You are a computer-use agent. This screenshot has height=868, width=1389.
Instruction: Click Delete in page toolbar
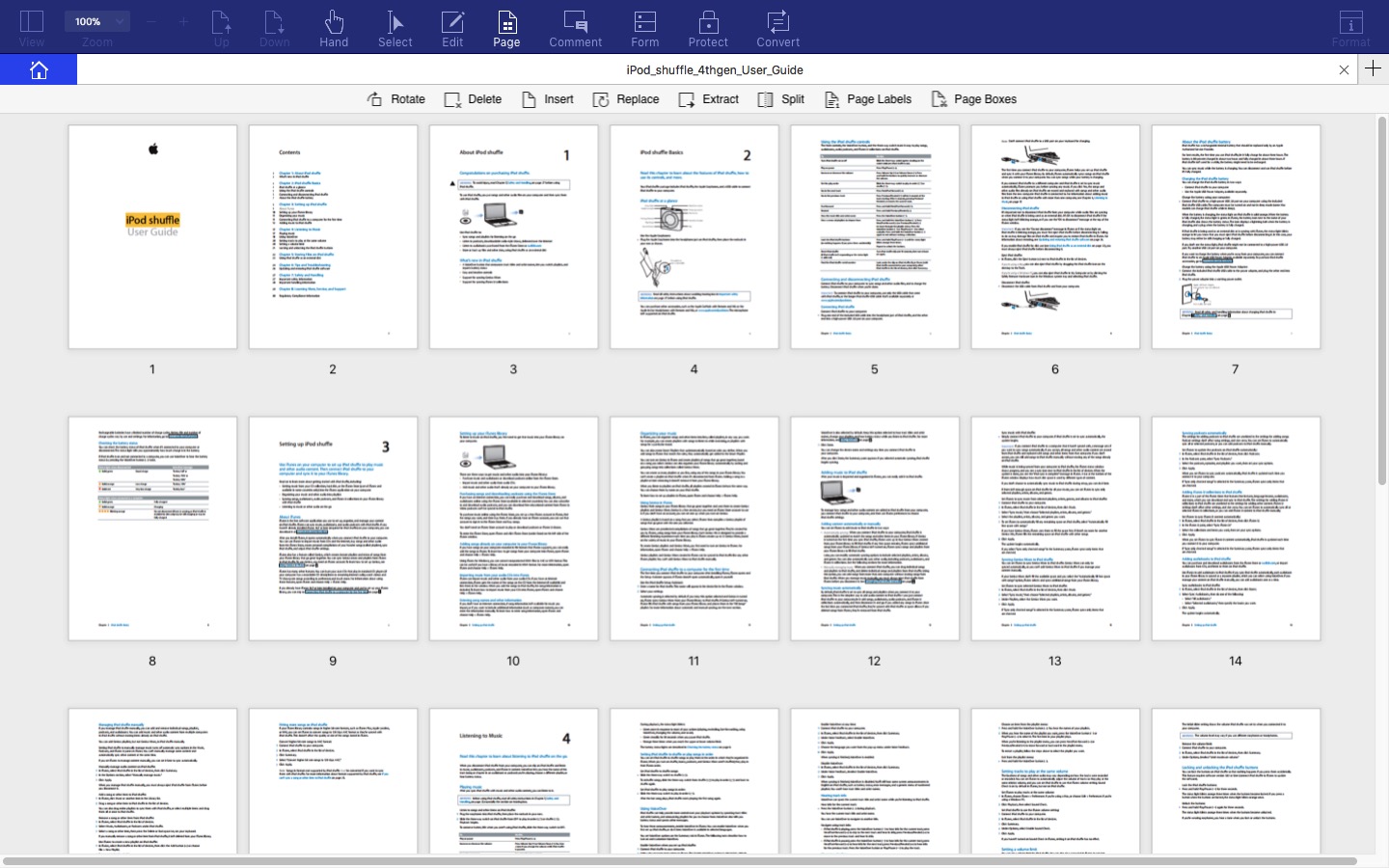coord(473,99)
